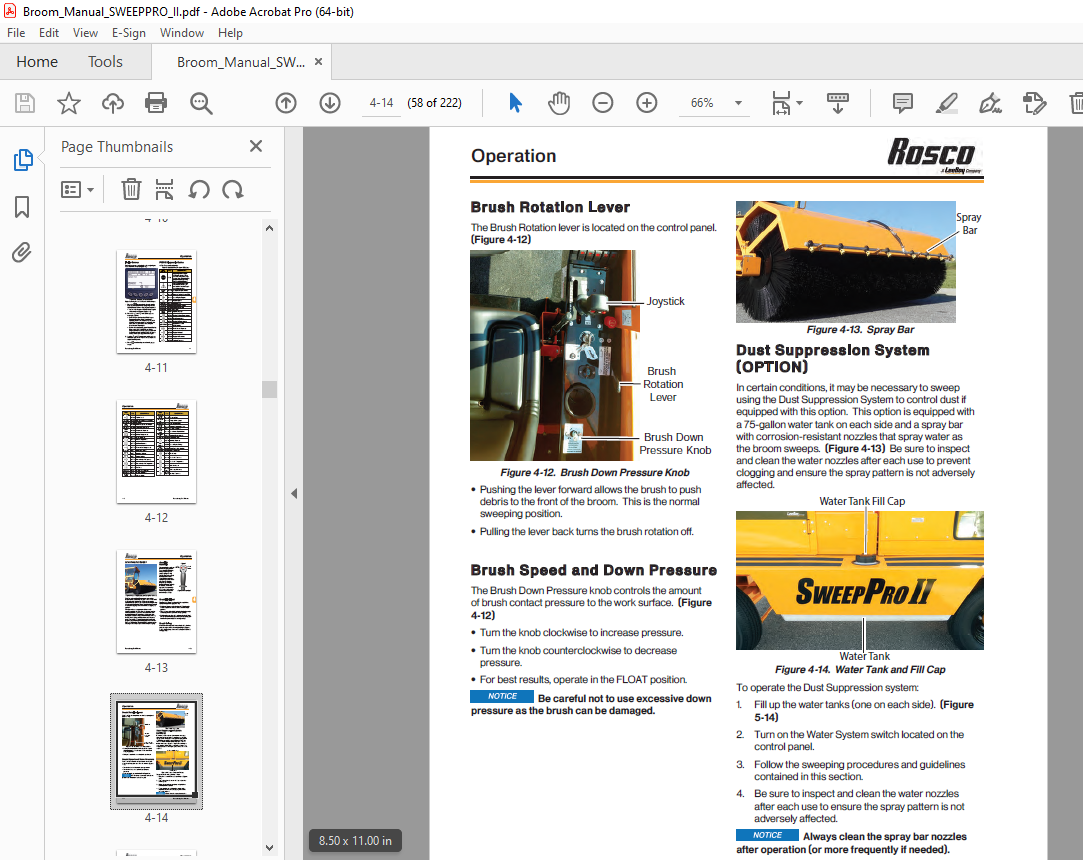Add file to starred favorites
The height and width of the screenshot is (860, 1083).
pos(68,103)
